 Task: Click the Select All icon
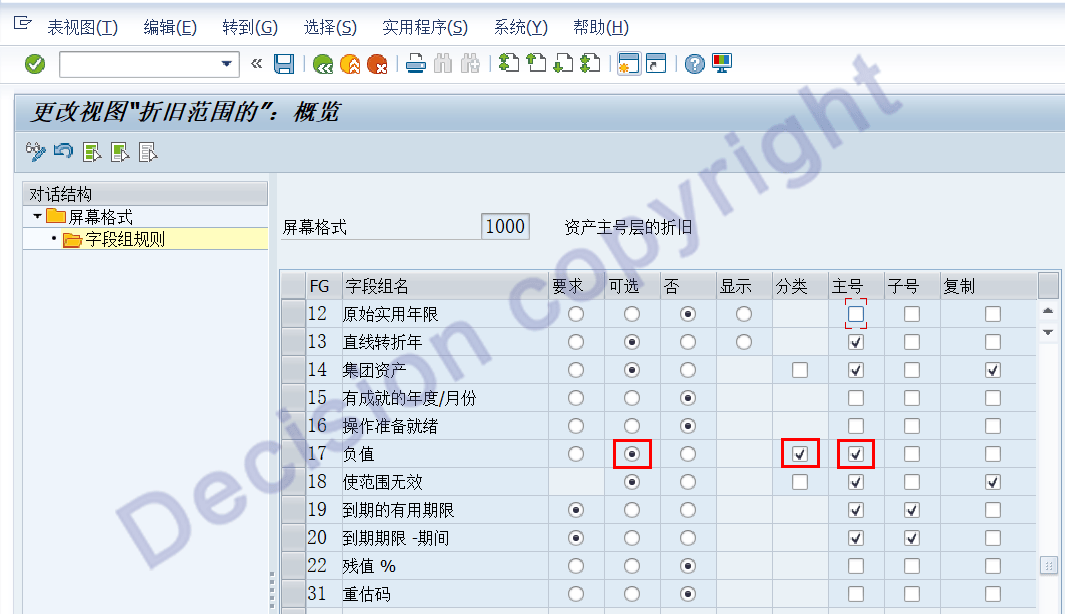pos(92,152)
